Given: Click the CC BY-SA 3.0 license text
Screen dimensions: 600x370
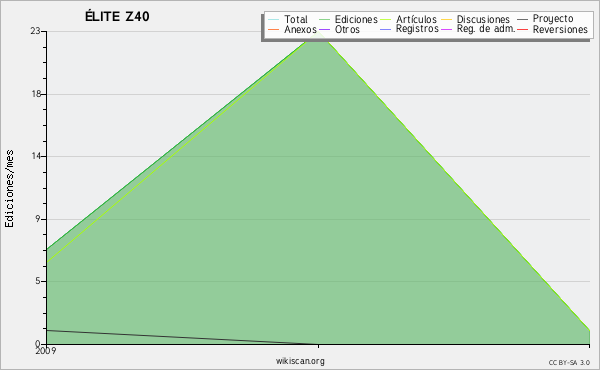Looking at the screenshot, I should tap(569, 363).
